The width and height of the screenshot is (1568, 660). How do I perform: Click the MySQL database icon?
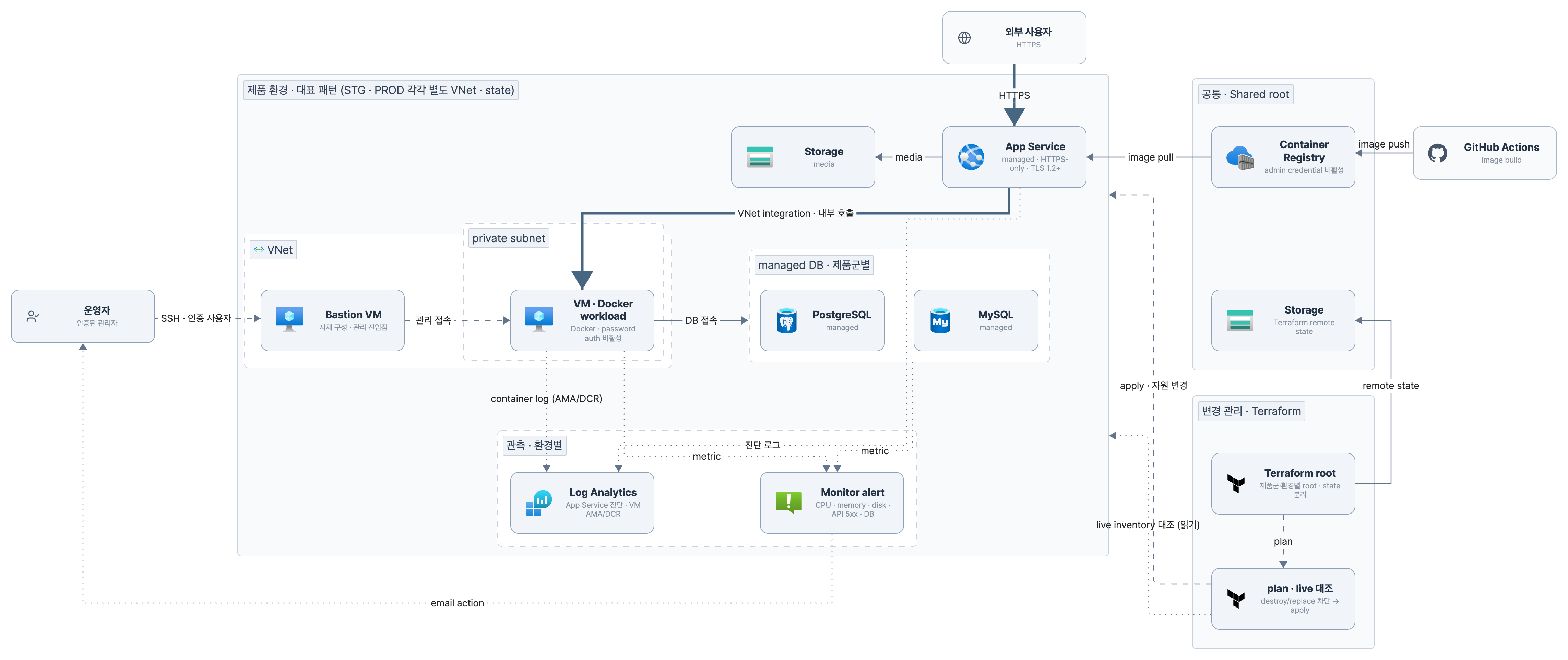(x=940, y=320)
